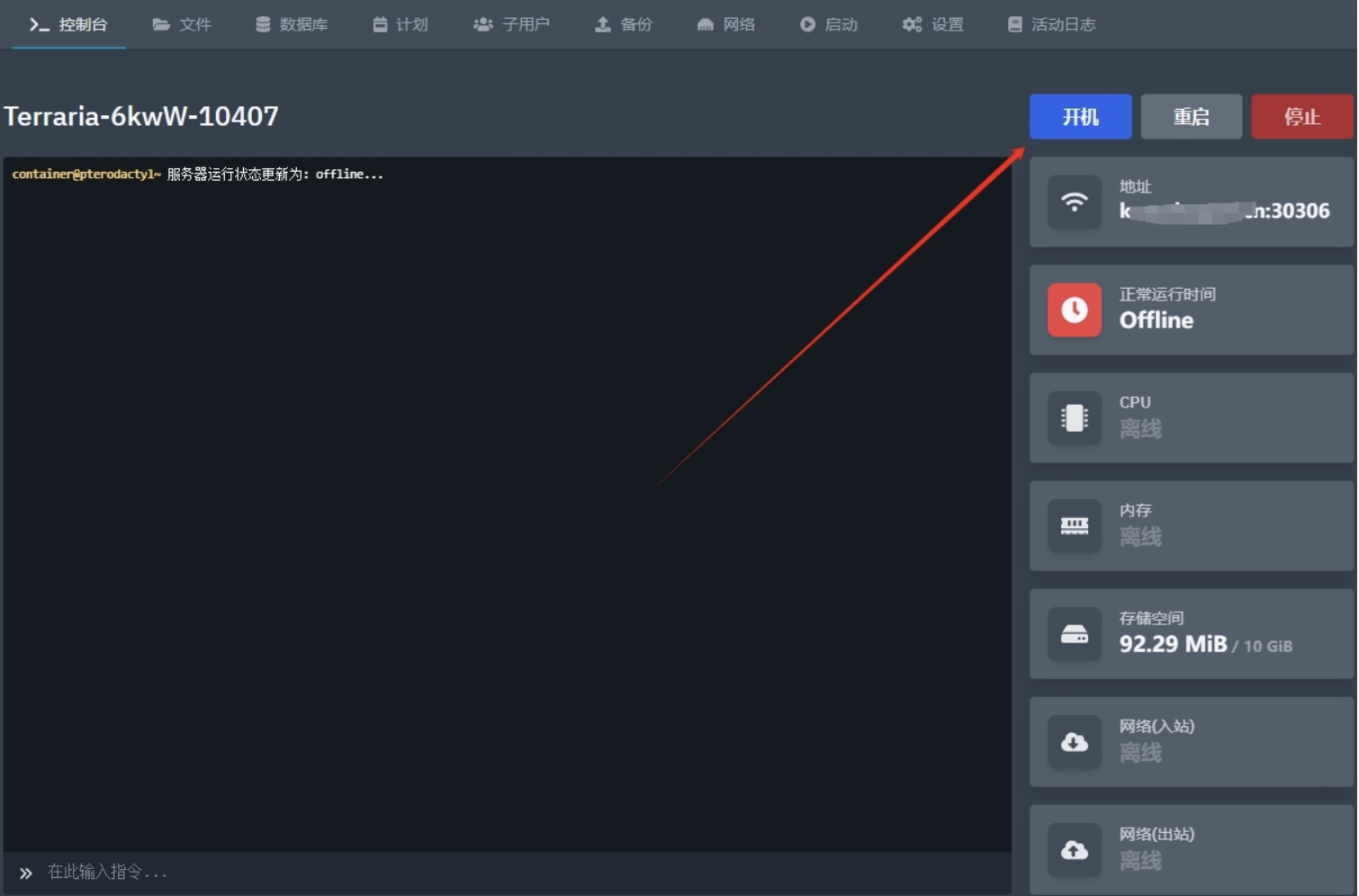Image resolution: width=1359 pixels, height=896 pixels.
Task: Click the folder icon beside 文件
Action: click(x=161, y=24)
